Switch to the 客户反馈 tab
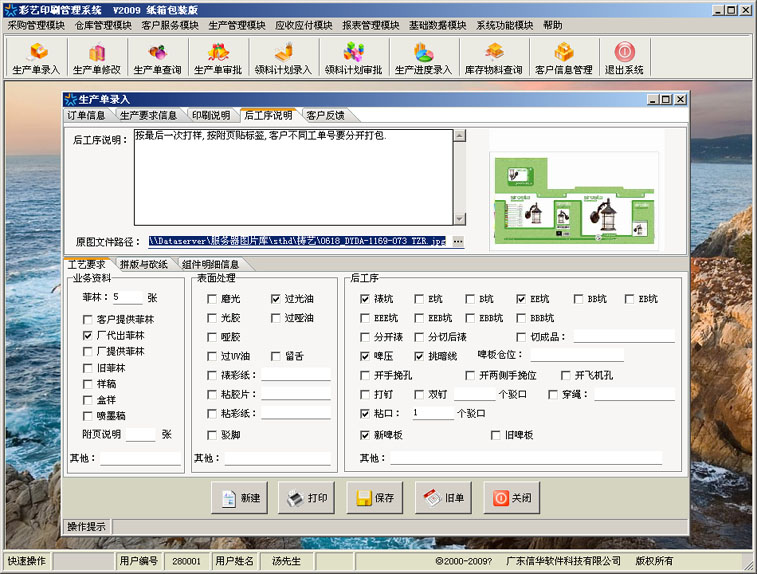Image resolution: width=757 pixels, height=574 pixels. 324,116
